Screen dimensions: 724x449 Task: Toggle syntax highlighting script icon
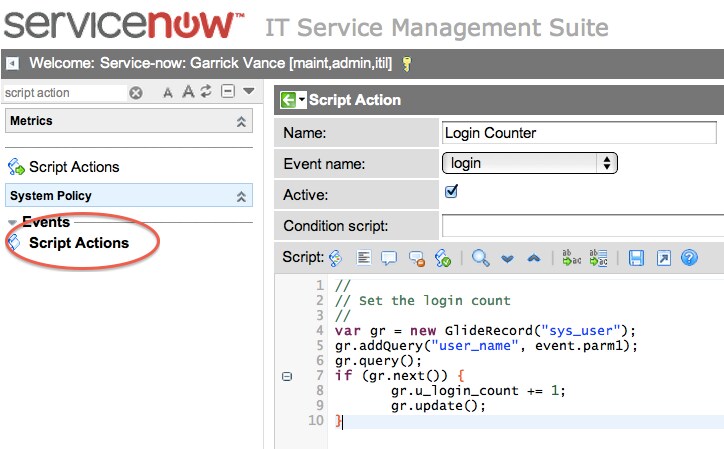pos(336,258)
